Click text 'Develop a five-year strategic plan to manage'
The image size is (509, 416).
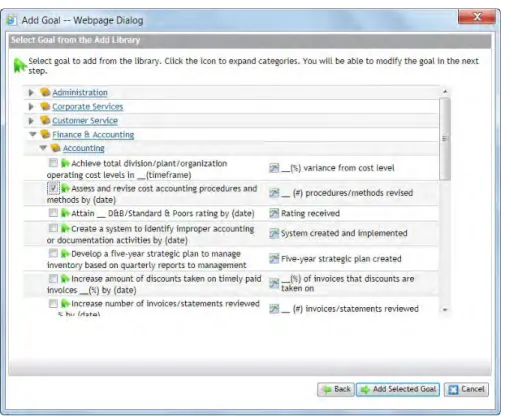click(x=156, y=254)
